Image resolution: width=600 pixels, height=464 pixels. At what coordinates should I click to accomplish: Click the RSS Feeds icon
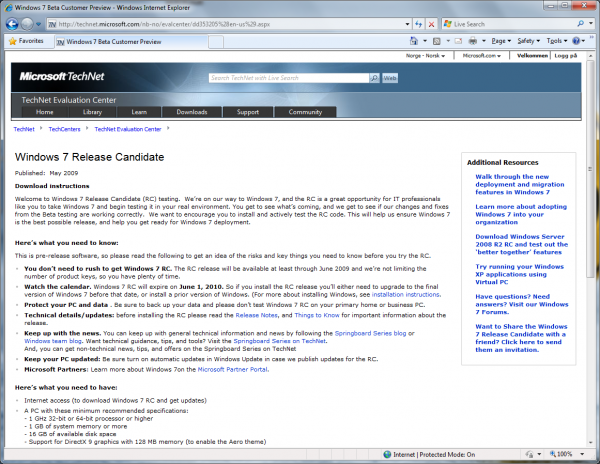click(x=437, y=41)
